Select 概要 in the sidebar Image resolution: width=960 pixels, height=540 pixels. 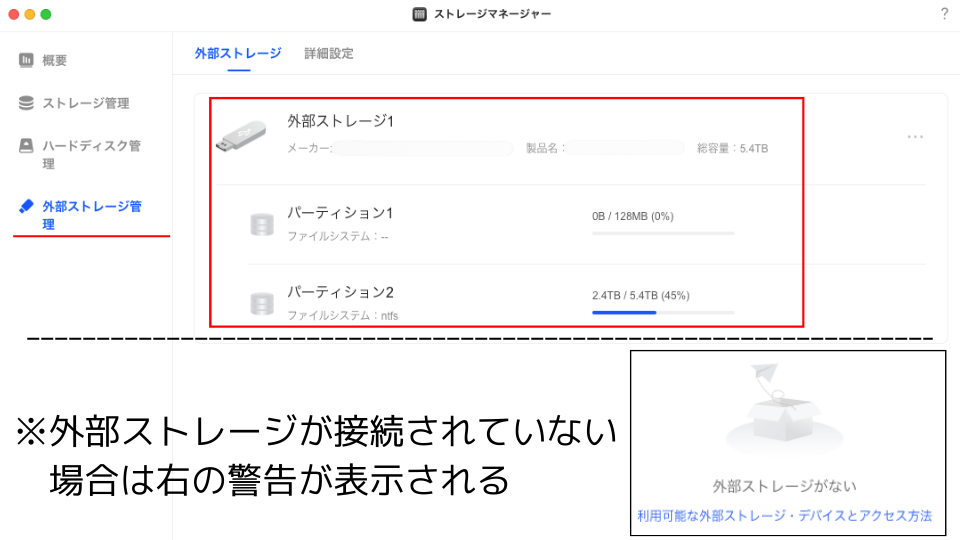tap(55, 60)
